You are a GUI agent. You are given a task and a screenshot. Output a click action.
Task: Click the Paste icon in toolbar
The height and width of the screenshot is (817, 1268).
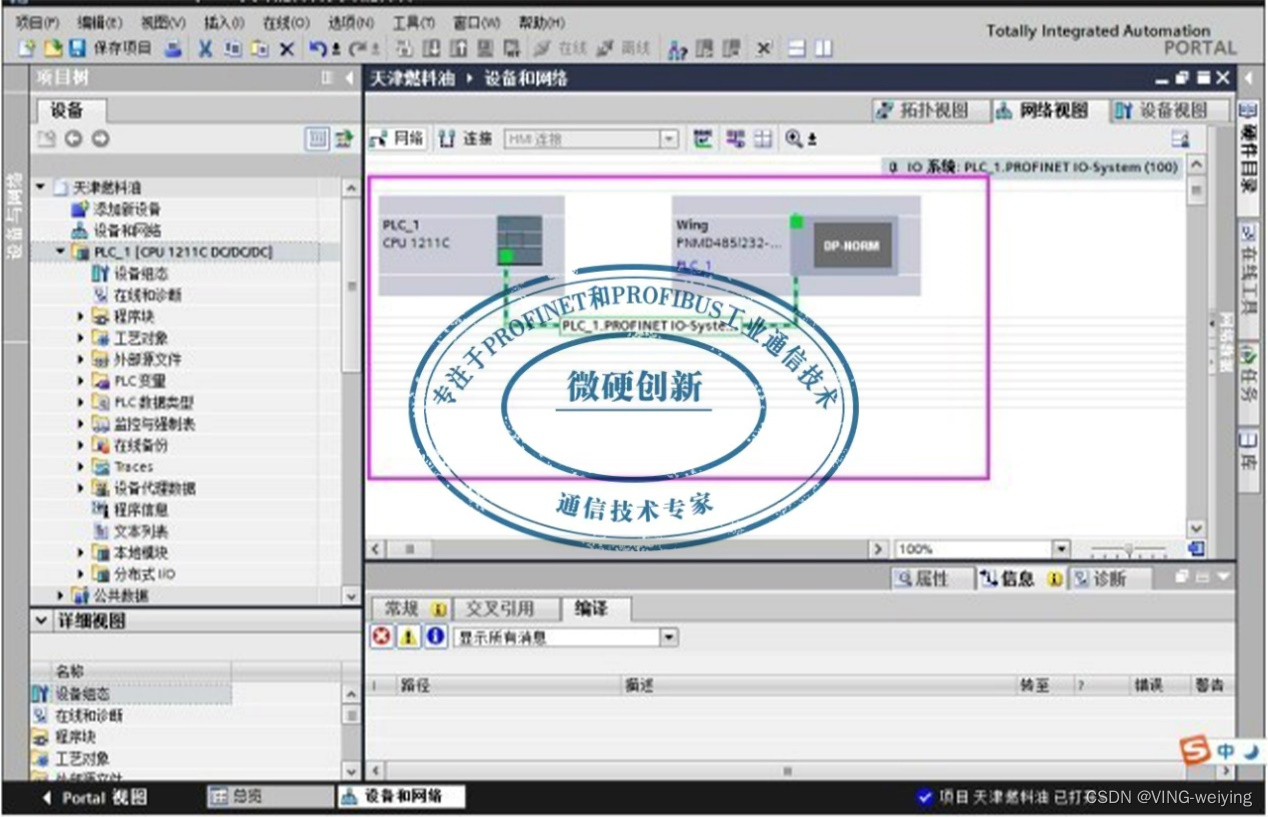pyautogui.click(x=260, y=48)
